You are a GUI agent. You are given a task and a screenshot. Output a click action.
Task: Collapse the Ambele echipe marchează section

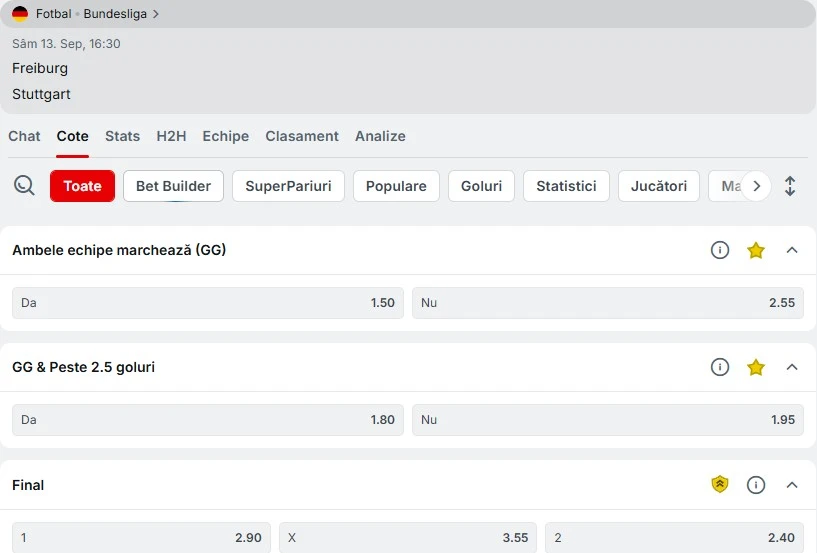792,250
